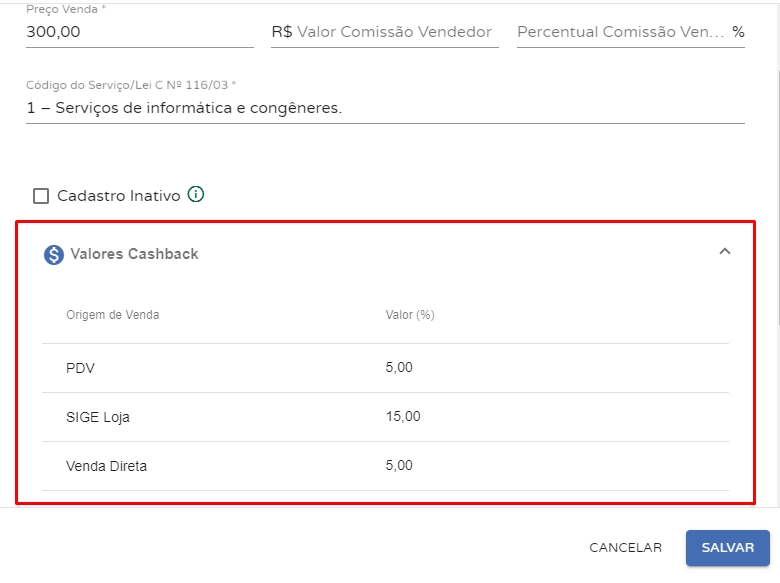Open the Código do Serviço field
Screen dimensions: 780x583
tap(385, 108)
